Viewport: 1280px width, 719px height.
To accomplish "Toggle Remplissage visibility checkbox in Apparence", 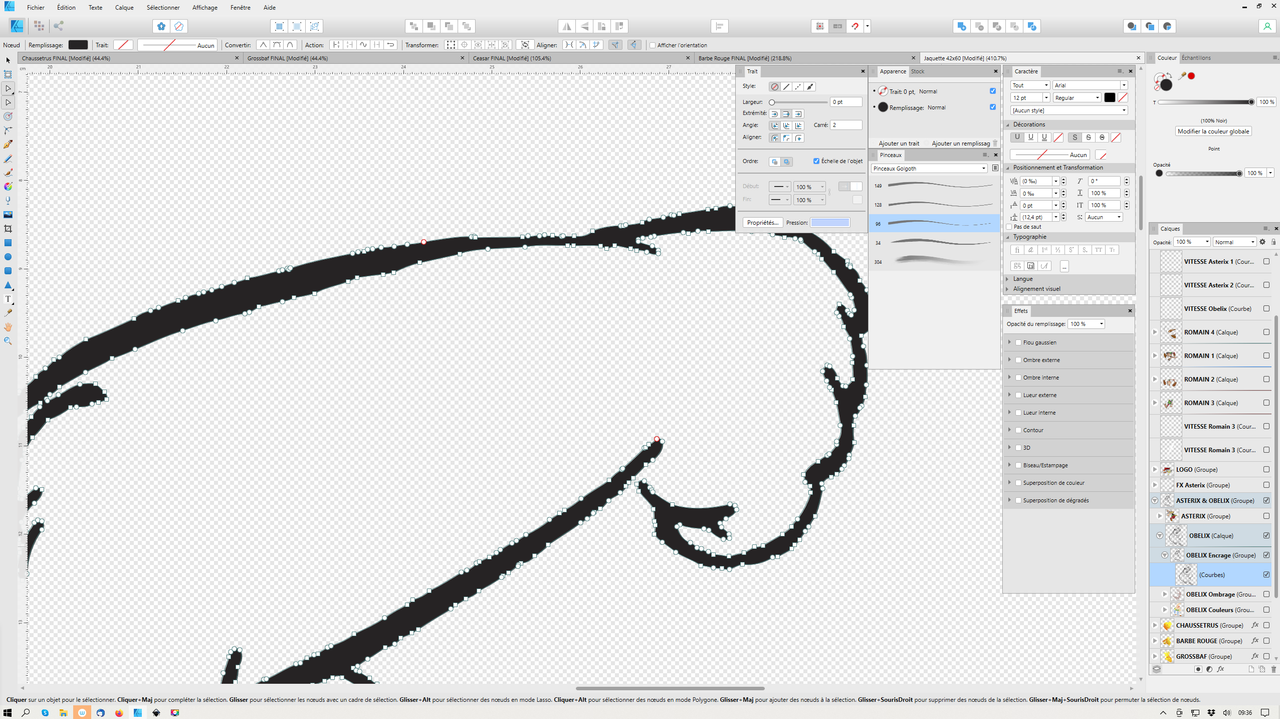I will point(992,107).
